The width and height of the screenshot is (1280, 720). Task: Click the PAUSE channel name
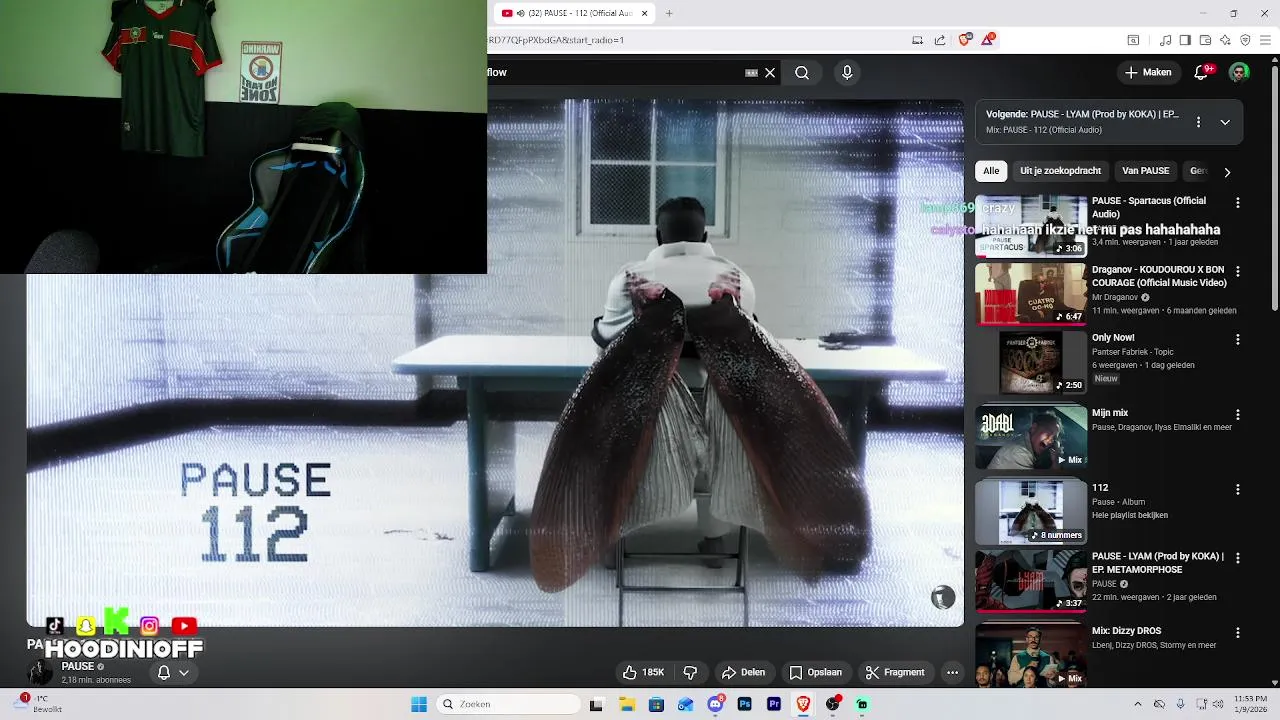point(78,666)
